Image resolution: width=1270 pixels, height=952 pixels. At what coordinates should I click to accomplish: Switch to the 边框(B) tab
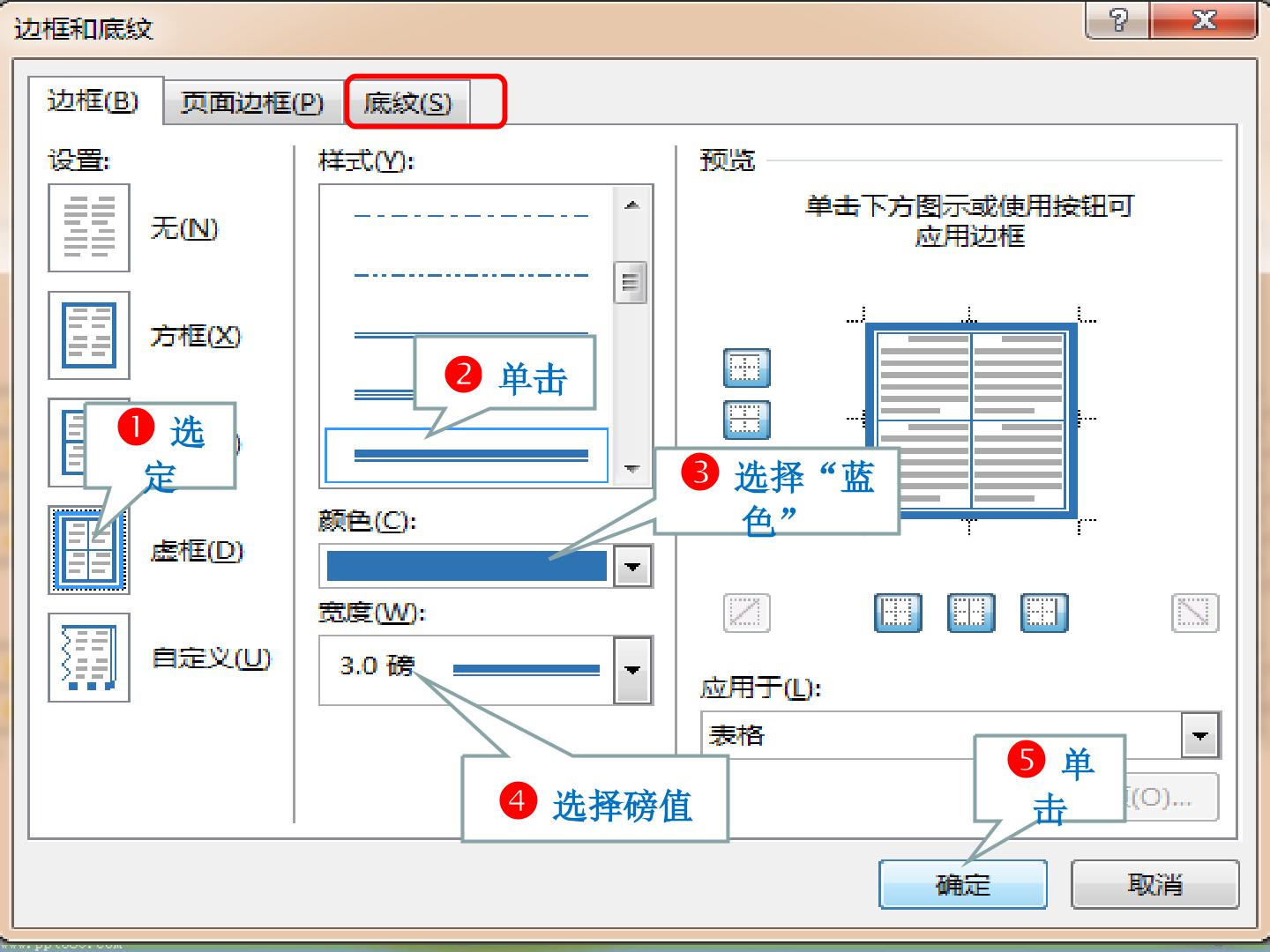(93, 101)
